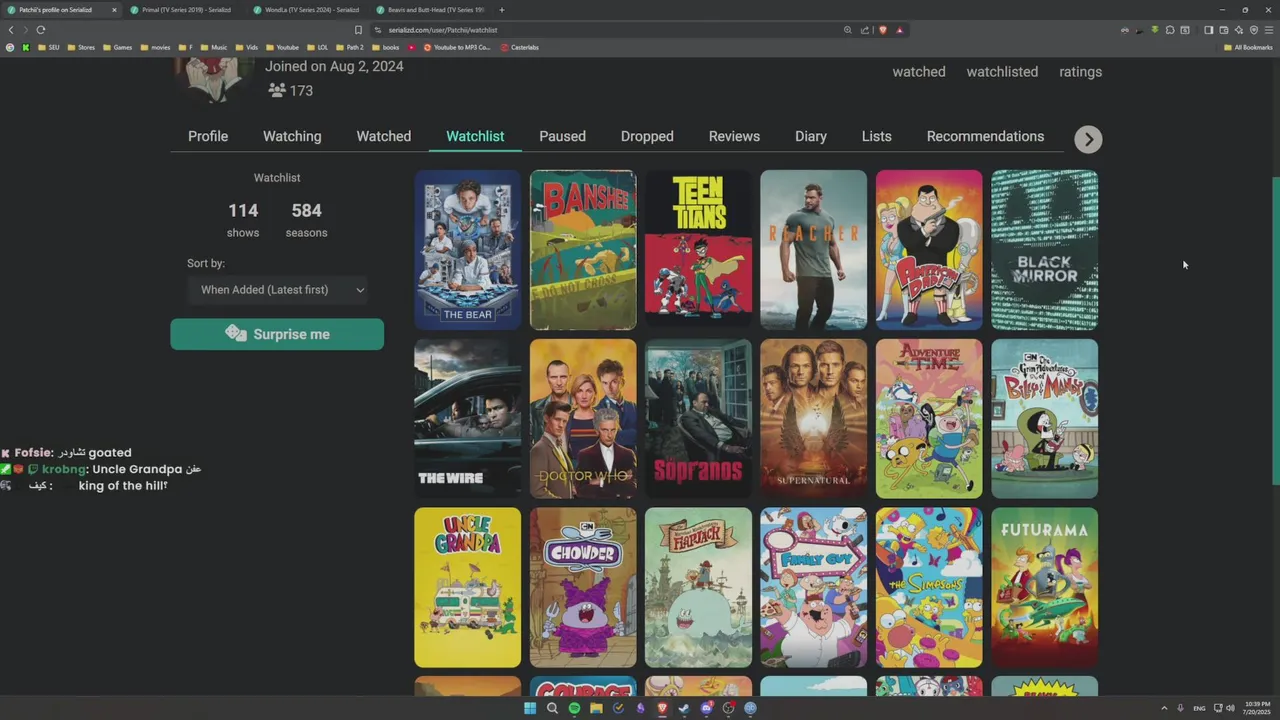Click the bookmark icon beside address bar
Screen dimensions: 1280x720
click(358, 30)
